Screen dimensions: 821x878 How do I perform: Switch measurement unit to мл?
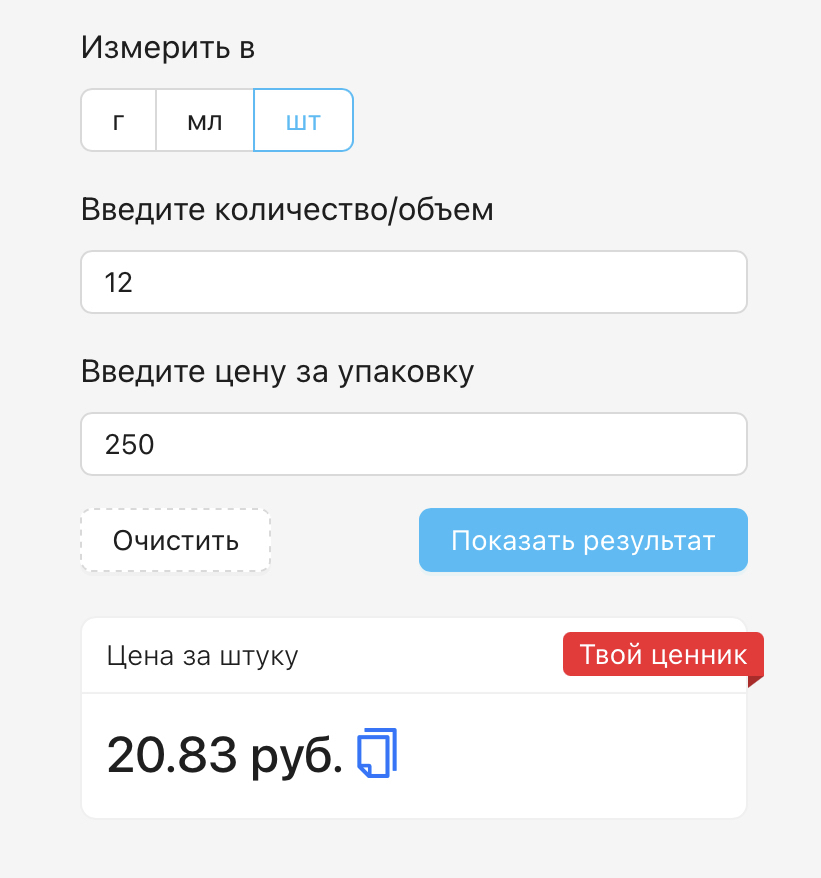(205, 121)
